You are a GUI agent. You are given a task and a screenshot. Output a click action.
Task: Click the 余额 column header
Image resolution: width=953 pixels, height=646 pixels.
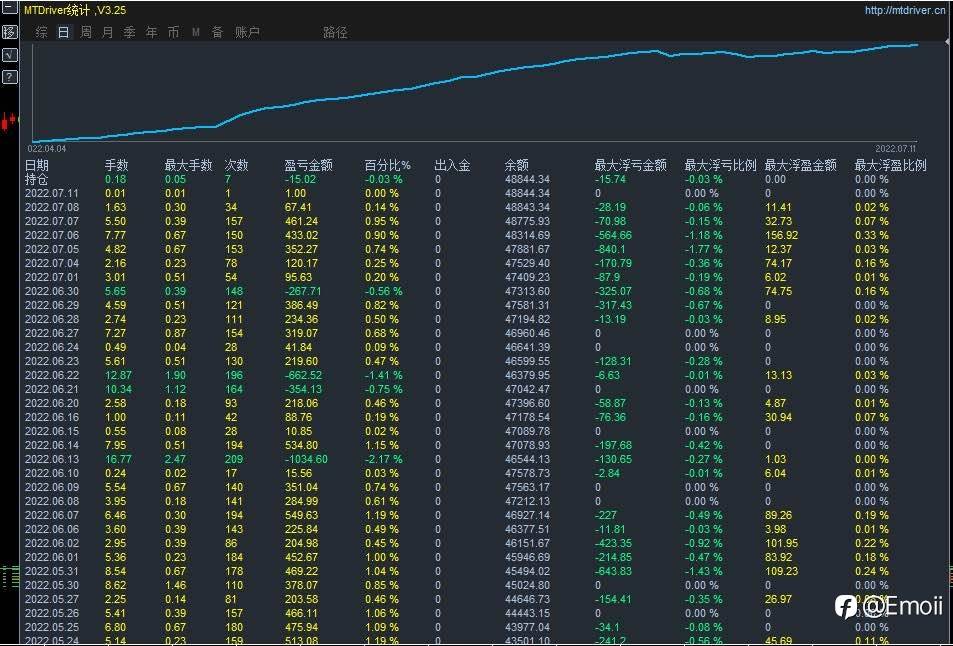(517, 165)
